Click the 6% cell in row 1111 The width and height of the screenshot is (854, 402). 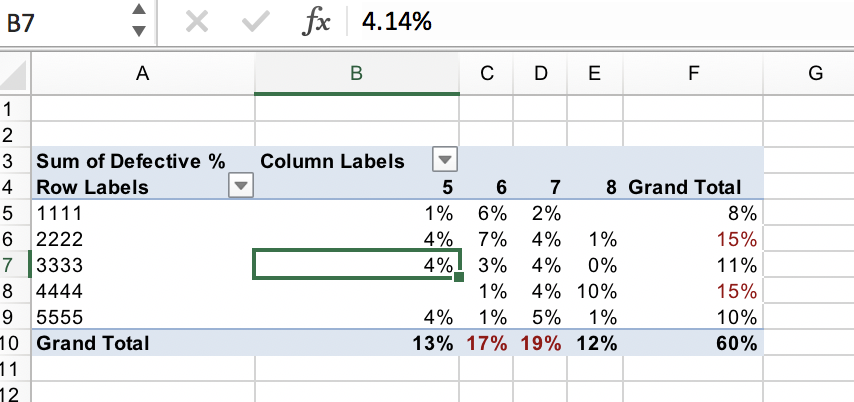[x=486, y=213]
